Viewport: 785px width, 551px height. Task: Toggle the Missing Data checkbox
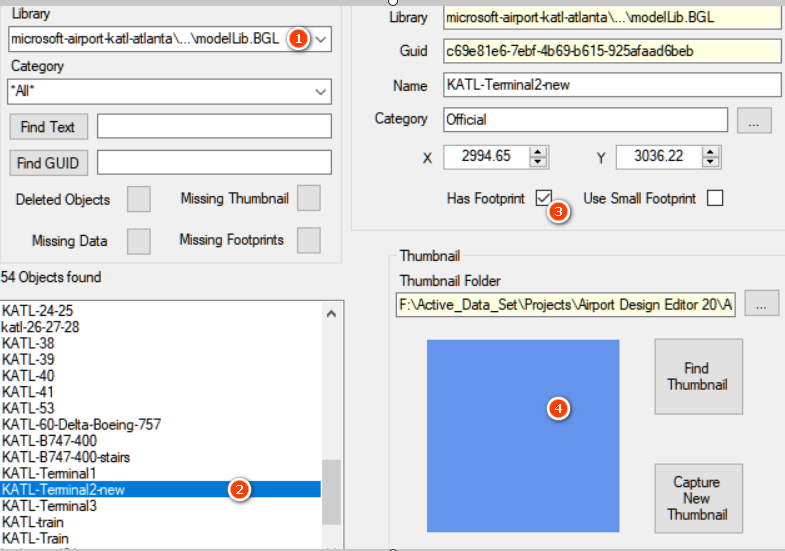[x=139, y=241]
